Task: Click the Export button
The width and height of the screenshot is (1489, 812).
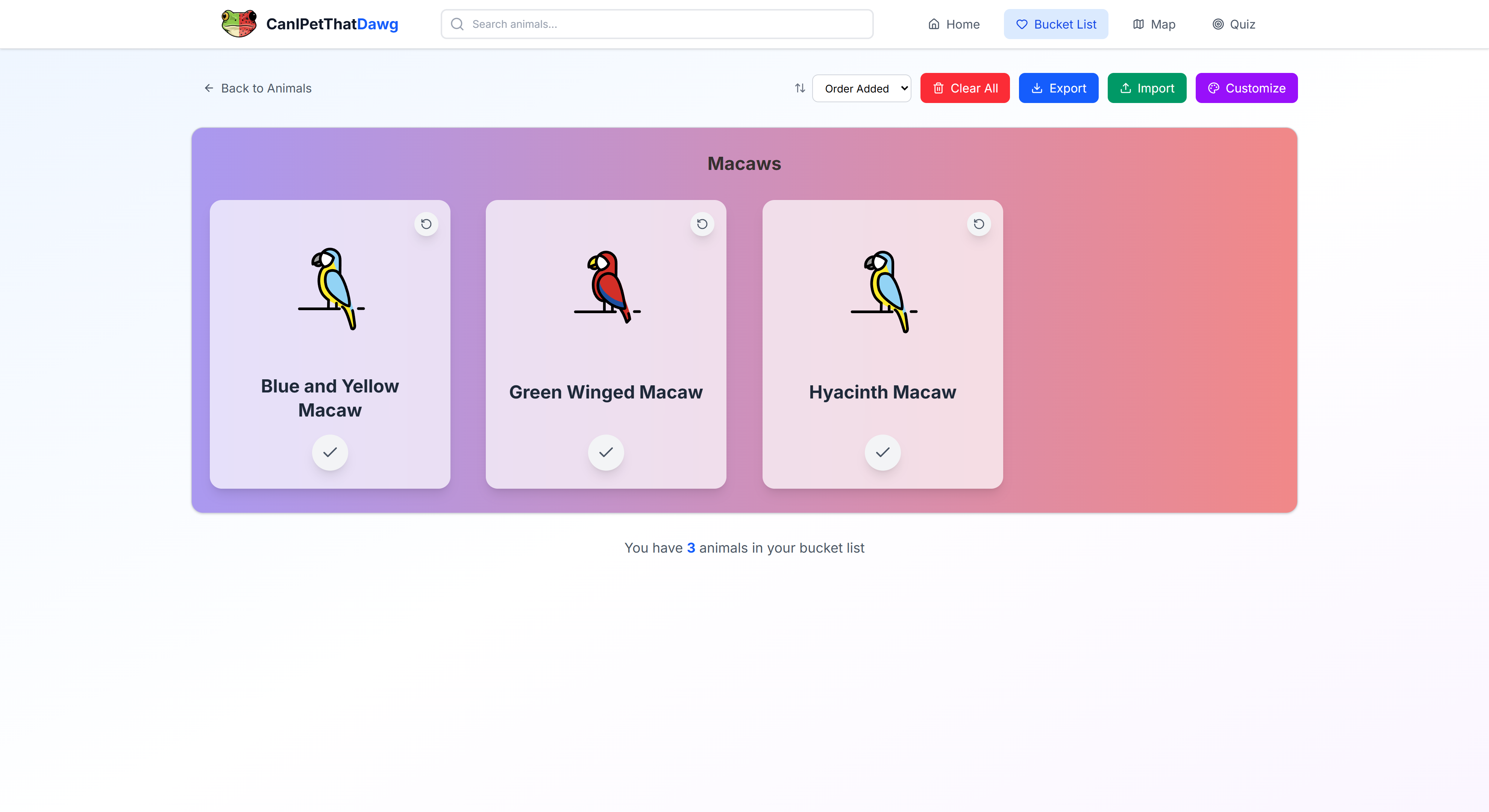Action: pyautogui.click(x=1058, y=88)
